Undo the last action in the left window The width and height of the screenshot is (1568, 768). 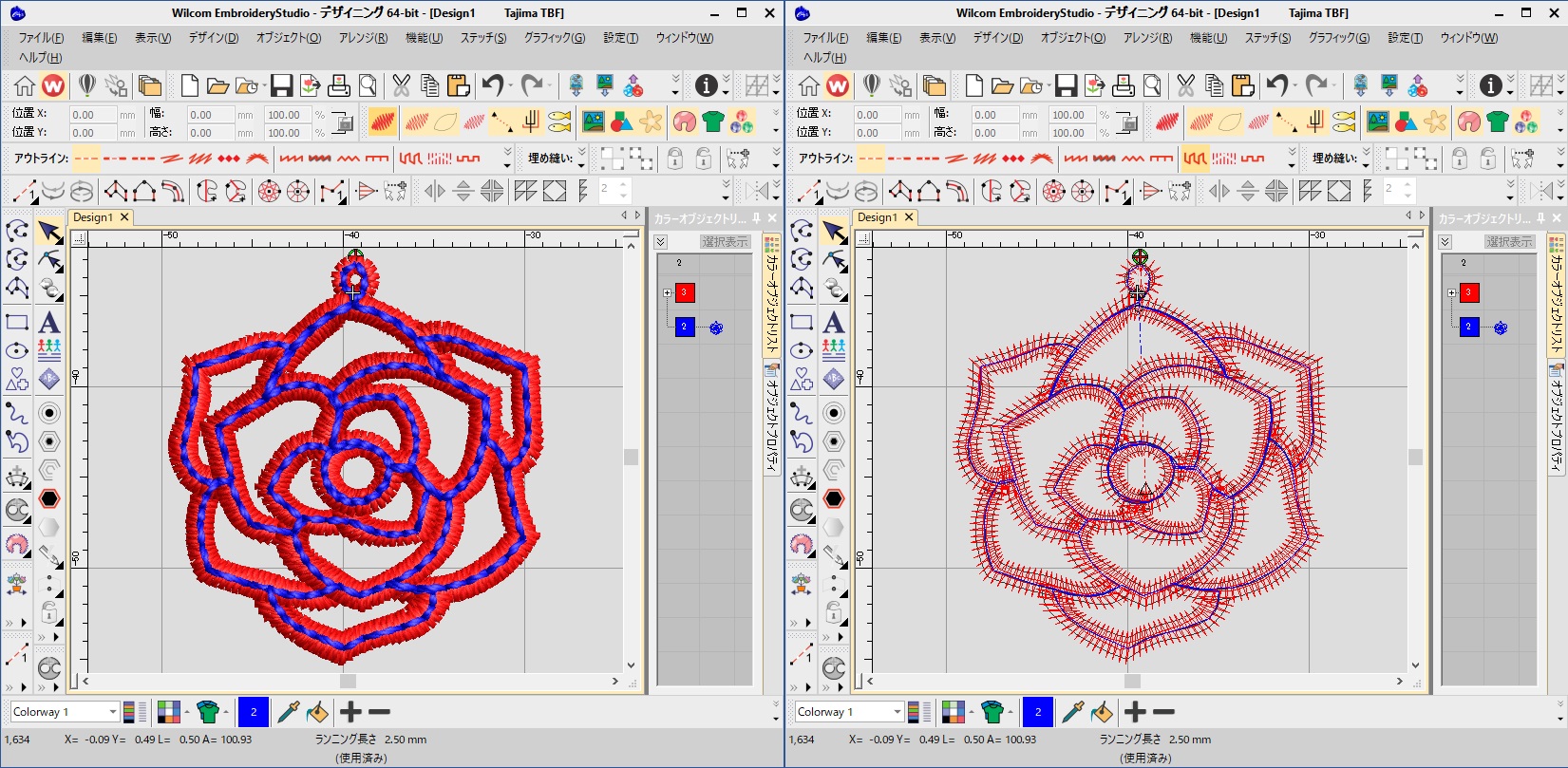pyautogui.click(x=492, y=86)
